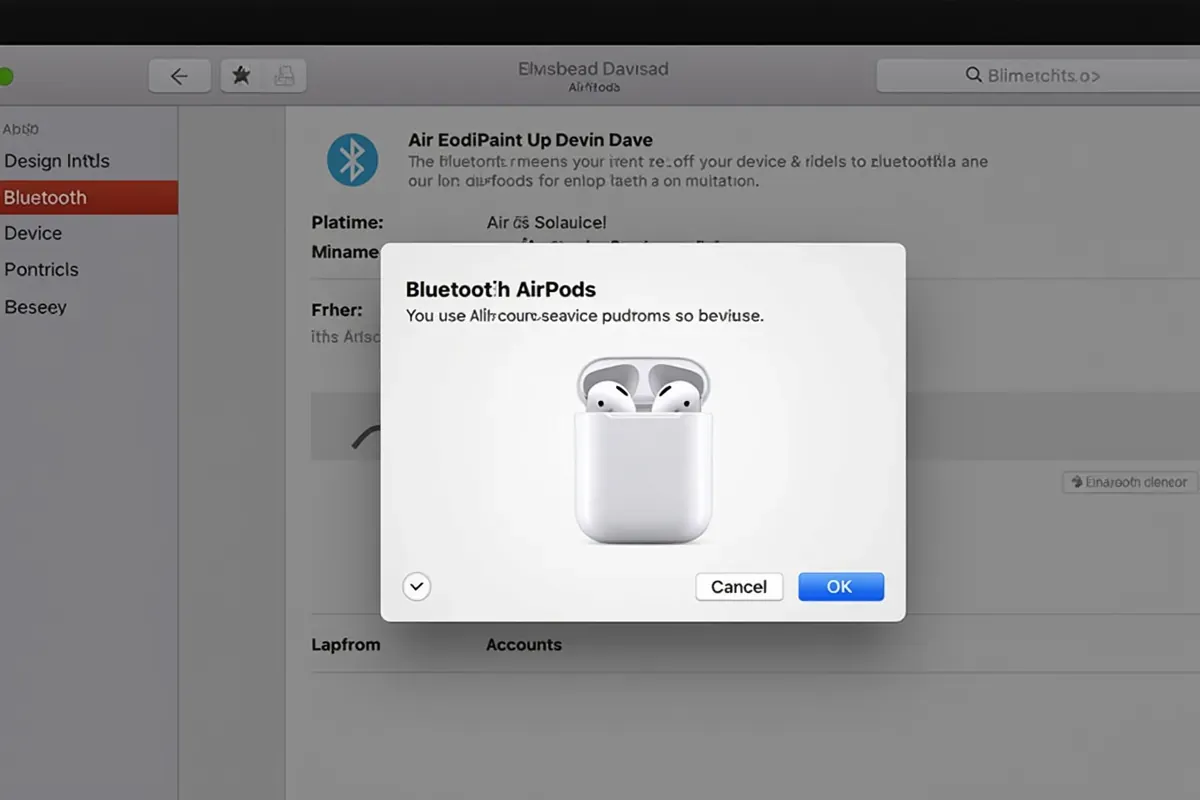Open Beseey from the sidebar

click(36, 306)
